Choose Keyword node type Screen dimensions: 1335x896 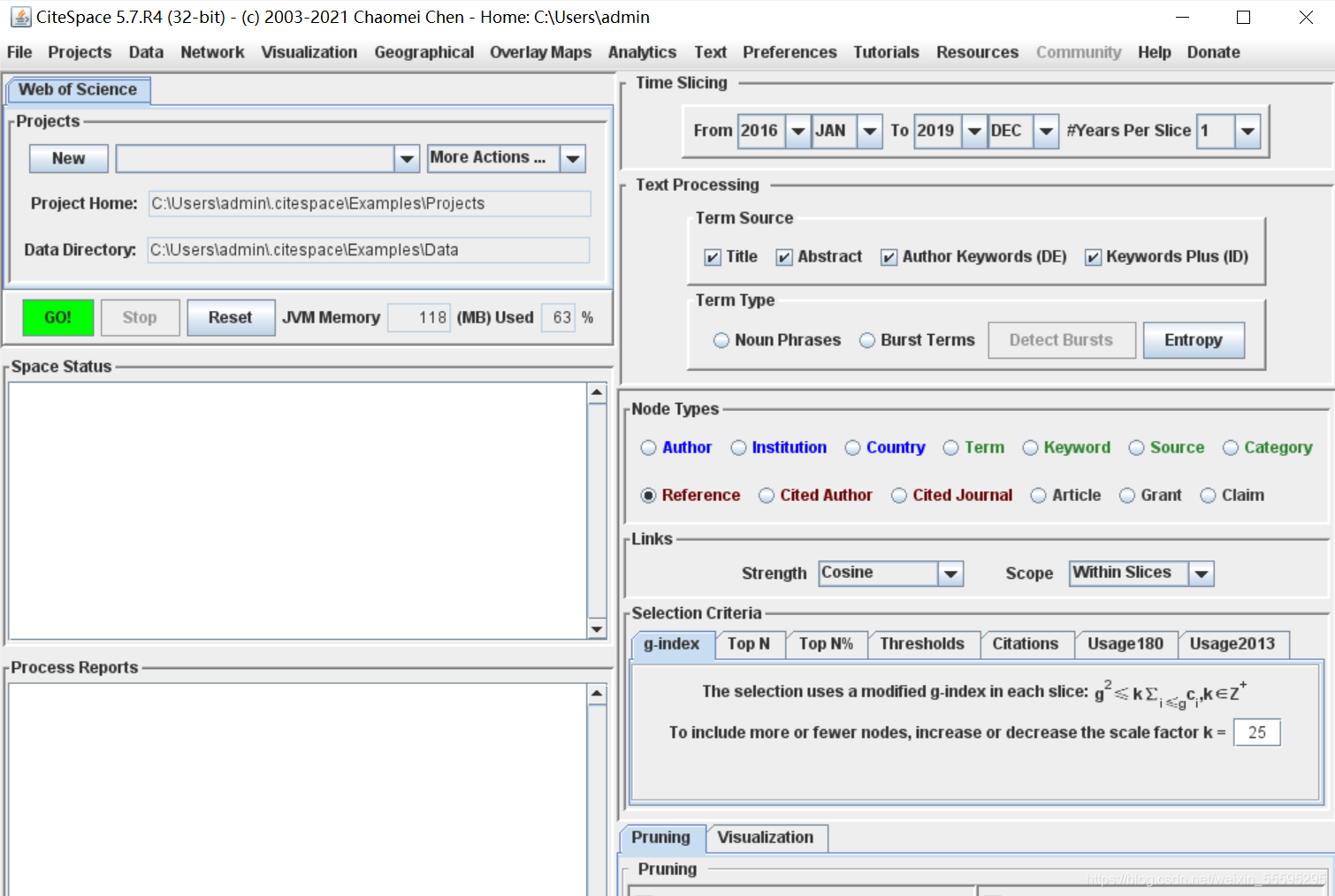pyautogui.click(x=1030, y=448)
